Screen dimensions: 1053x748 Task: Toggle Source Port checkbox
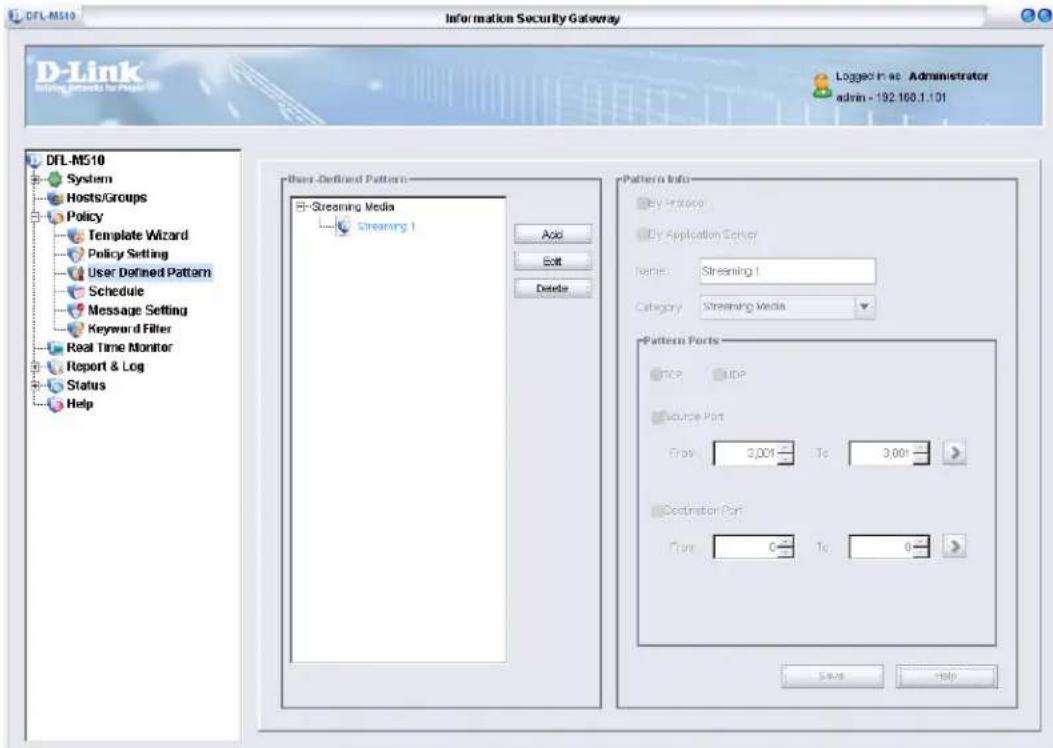(x=657, y=417)
